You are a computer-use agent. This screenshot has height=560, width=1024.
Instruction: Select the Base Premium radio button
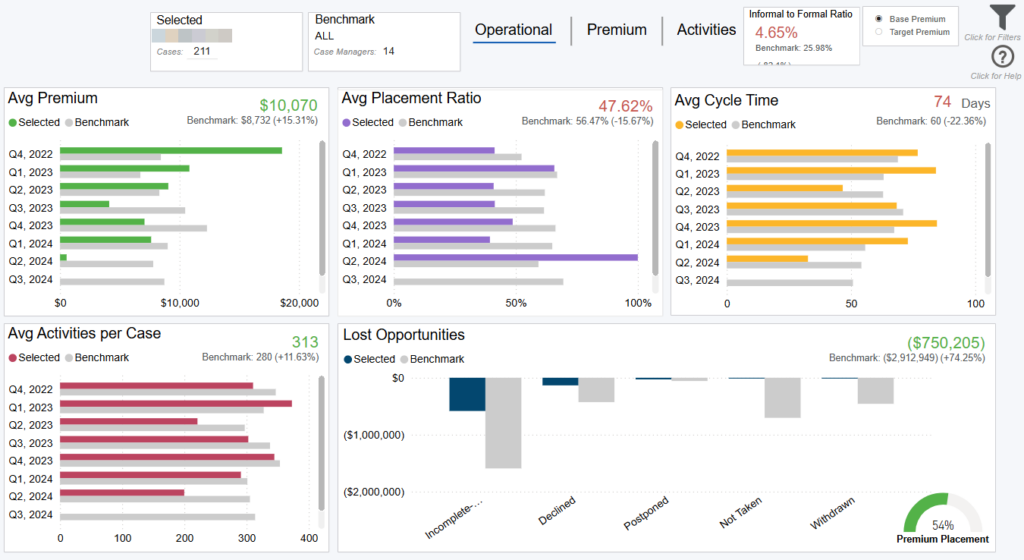pos(879,19)
